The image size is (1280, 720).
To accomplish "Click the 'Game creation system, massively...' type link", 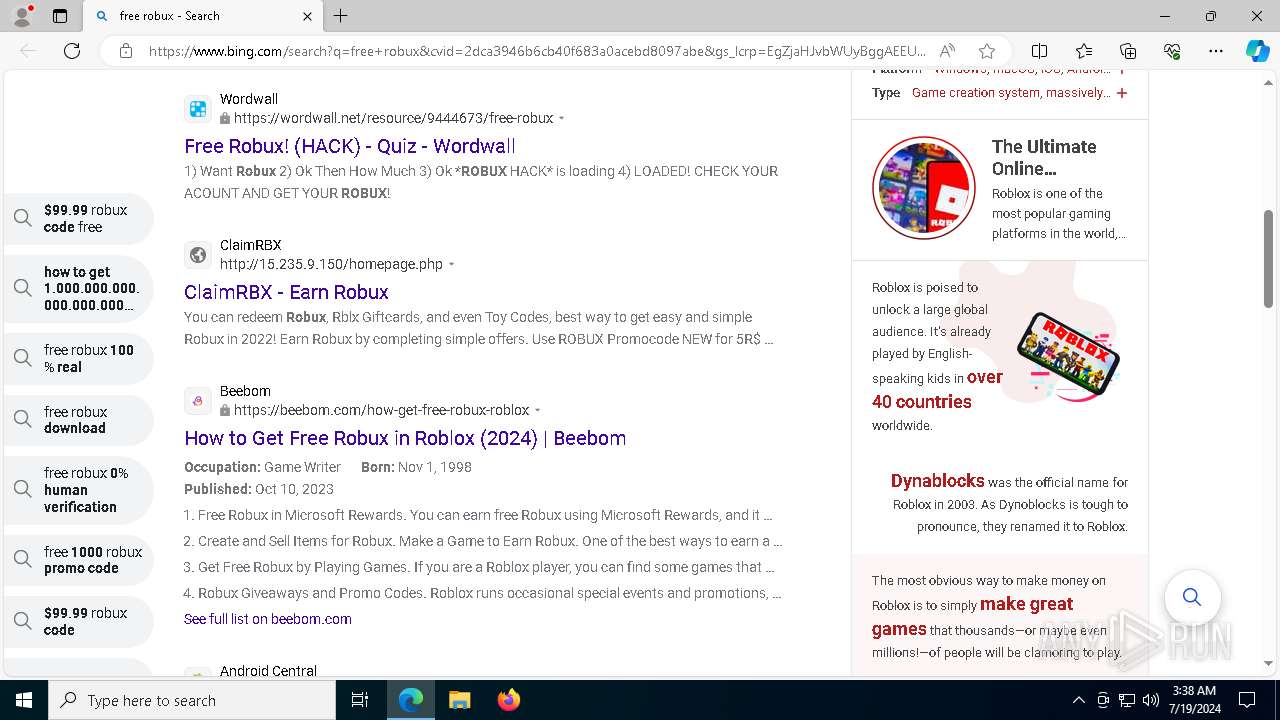I will pyautogui.click(x=1011, y=93).
